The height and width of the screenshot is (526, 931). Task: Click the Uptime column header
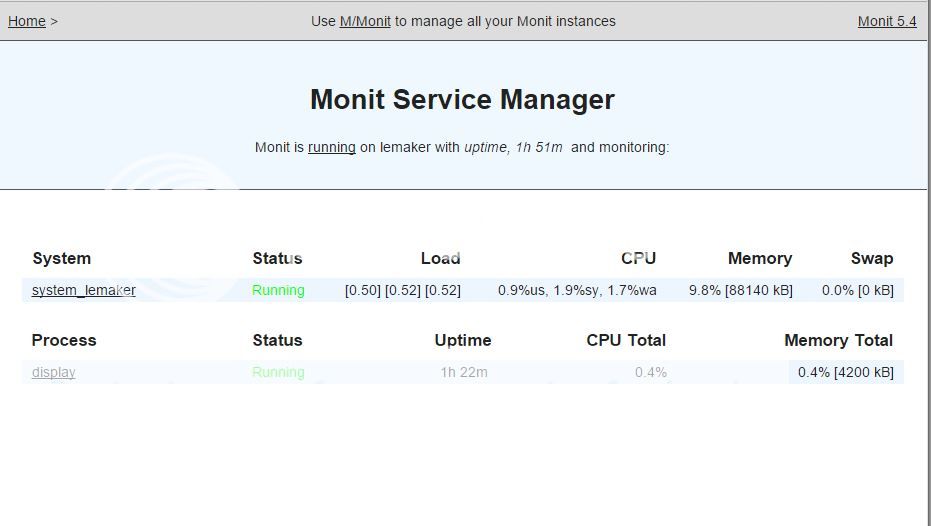click(x=463, y=340)
